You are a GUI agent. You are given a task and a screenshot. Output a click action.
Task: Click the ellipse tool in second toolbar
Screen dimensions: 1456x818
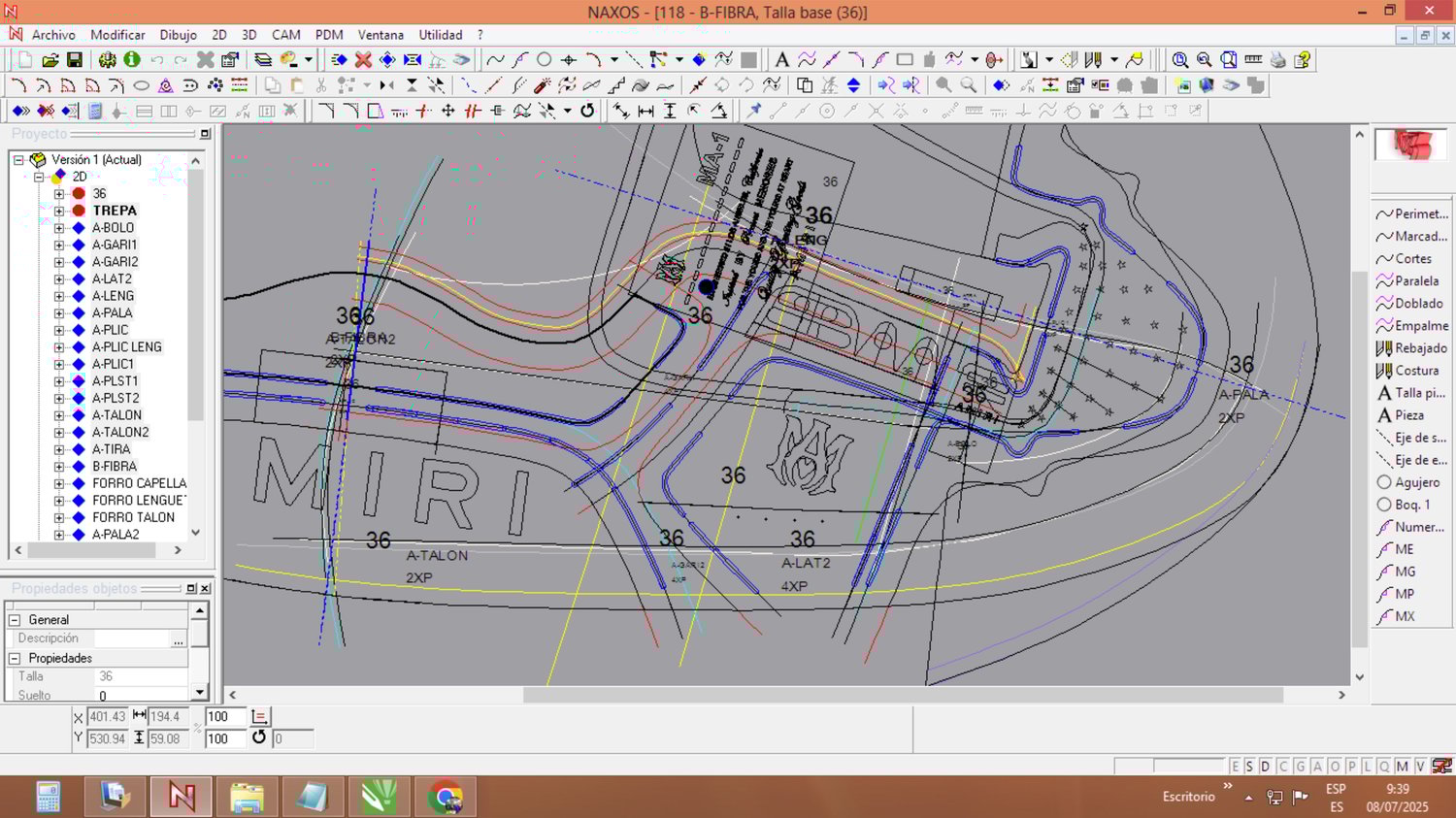[141, 85]
